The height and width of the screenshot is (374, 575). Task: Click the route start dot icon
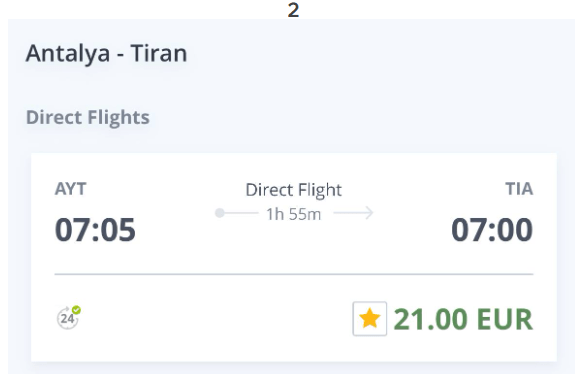220,213
